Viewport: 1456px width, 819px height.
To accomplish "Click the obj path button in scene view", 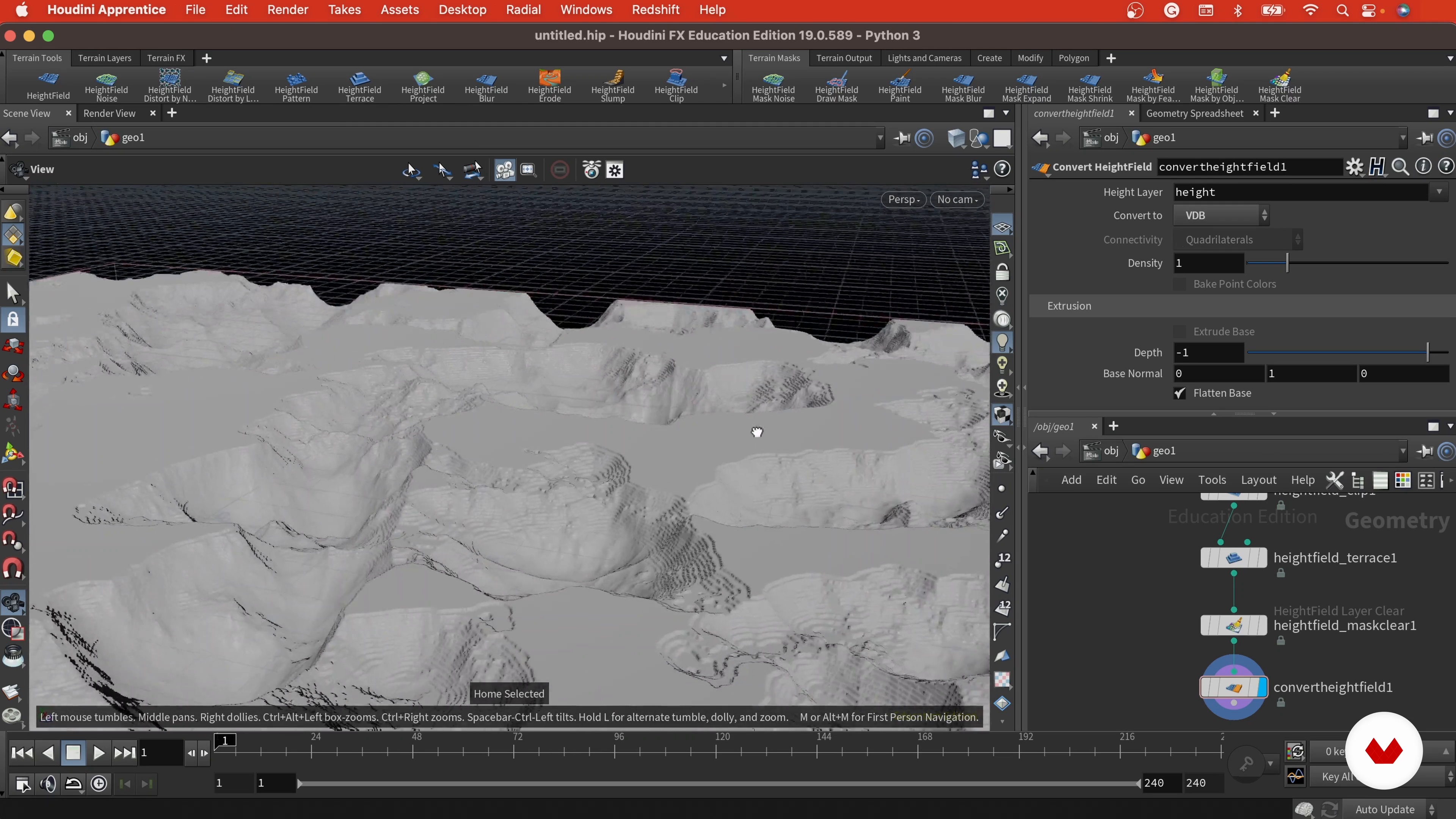I will [71, 137].
